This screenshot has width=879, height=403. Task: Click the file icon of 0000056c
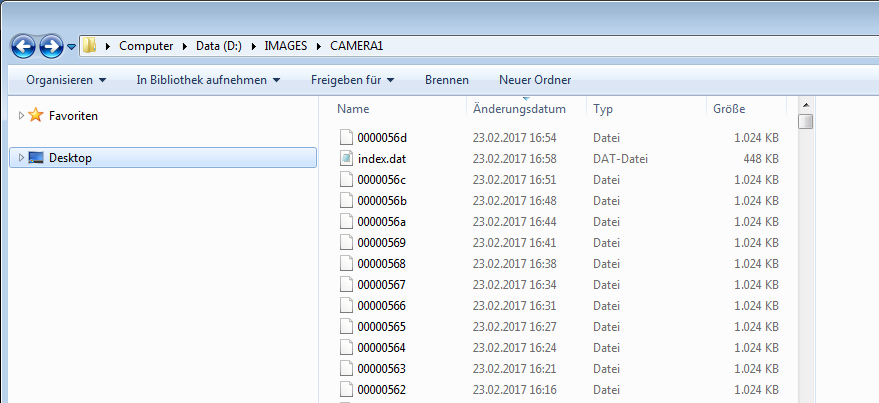(347, 180)
